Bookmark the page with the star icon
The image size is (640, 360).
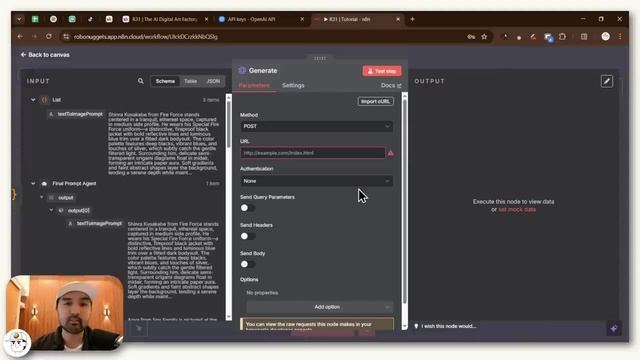coord(484,37)
